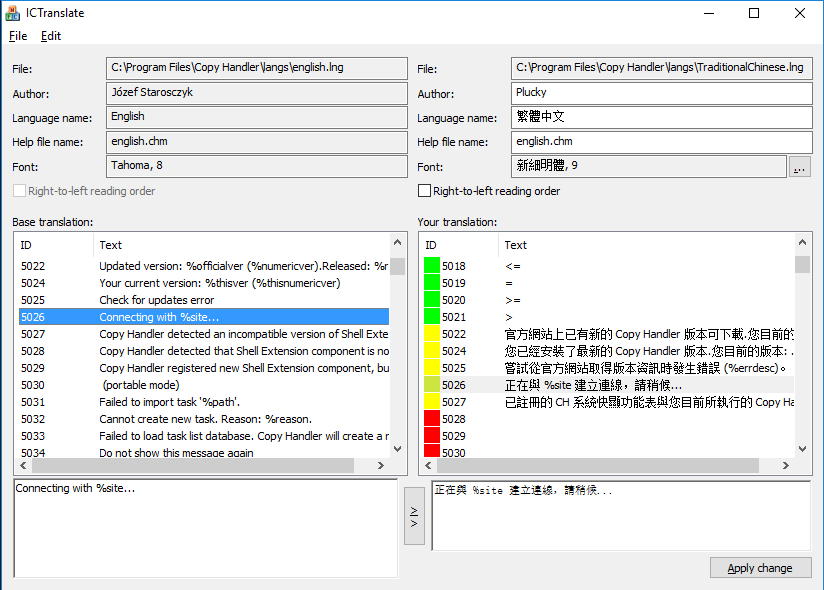
Task: Select translation row 5020 with '>=' text
Action: tap(609, 300)
